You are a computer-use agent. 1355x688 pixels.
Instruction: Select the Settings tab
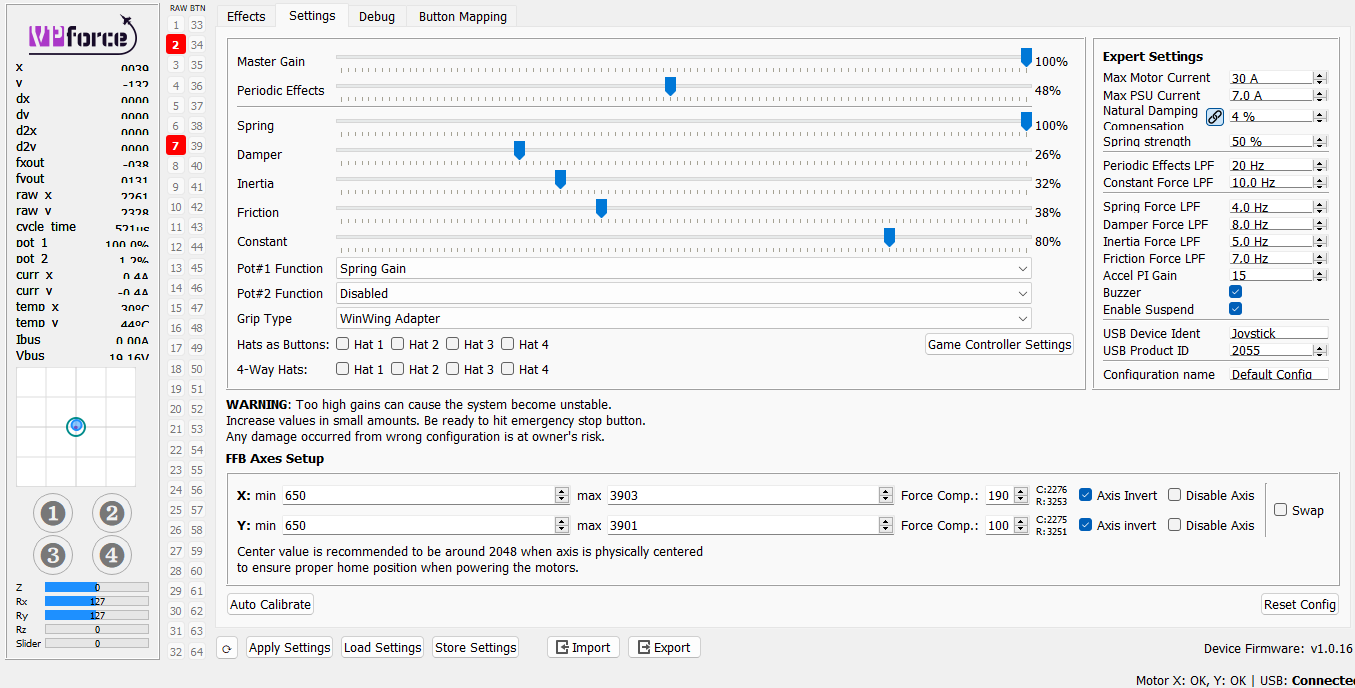[312, 15]
